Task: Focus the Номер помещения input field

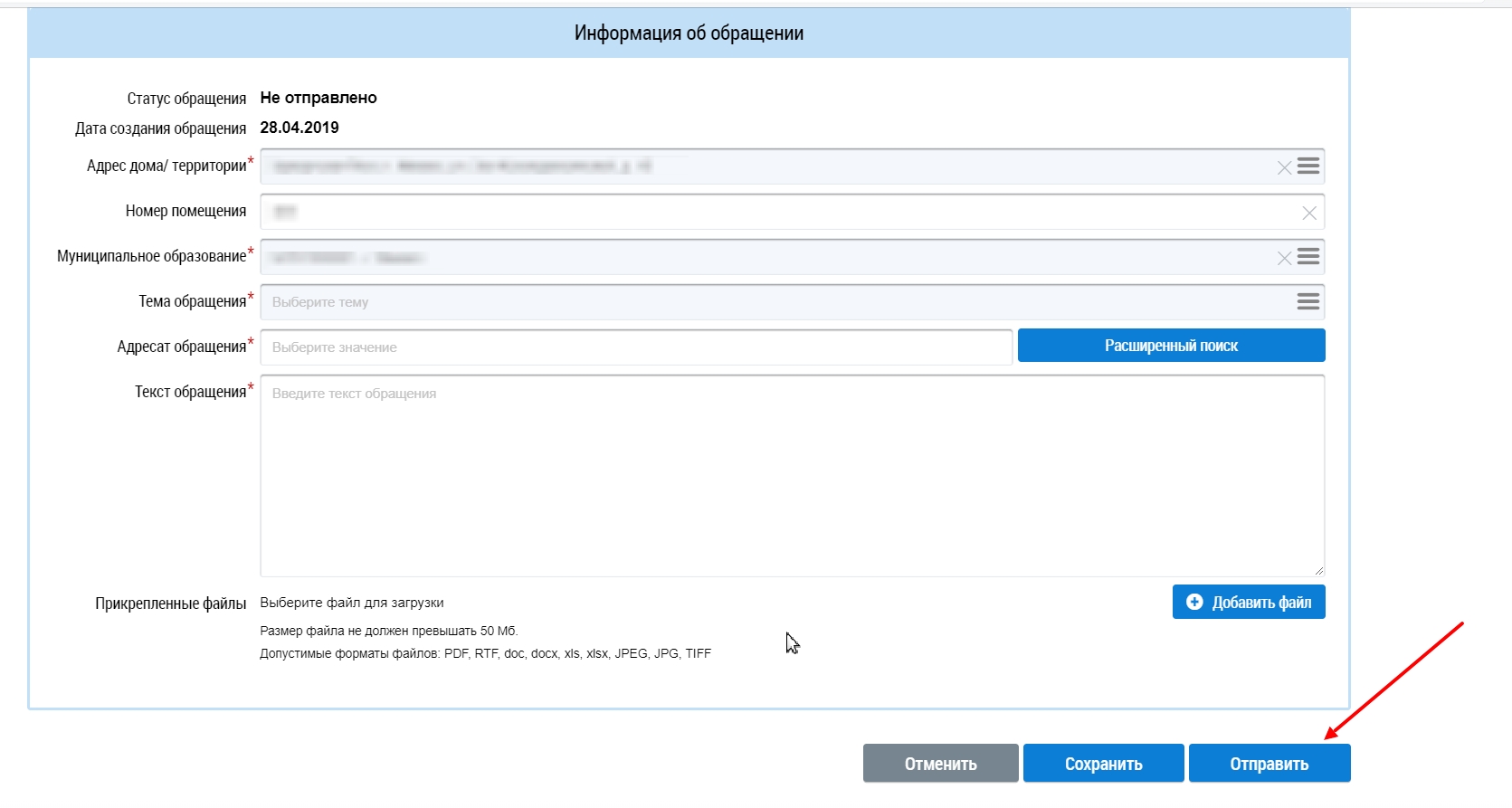Action: [x=792, y=212]
